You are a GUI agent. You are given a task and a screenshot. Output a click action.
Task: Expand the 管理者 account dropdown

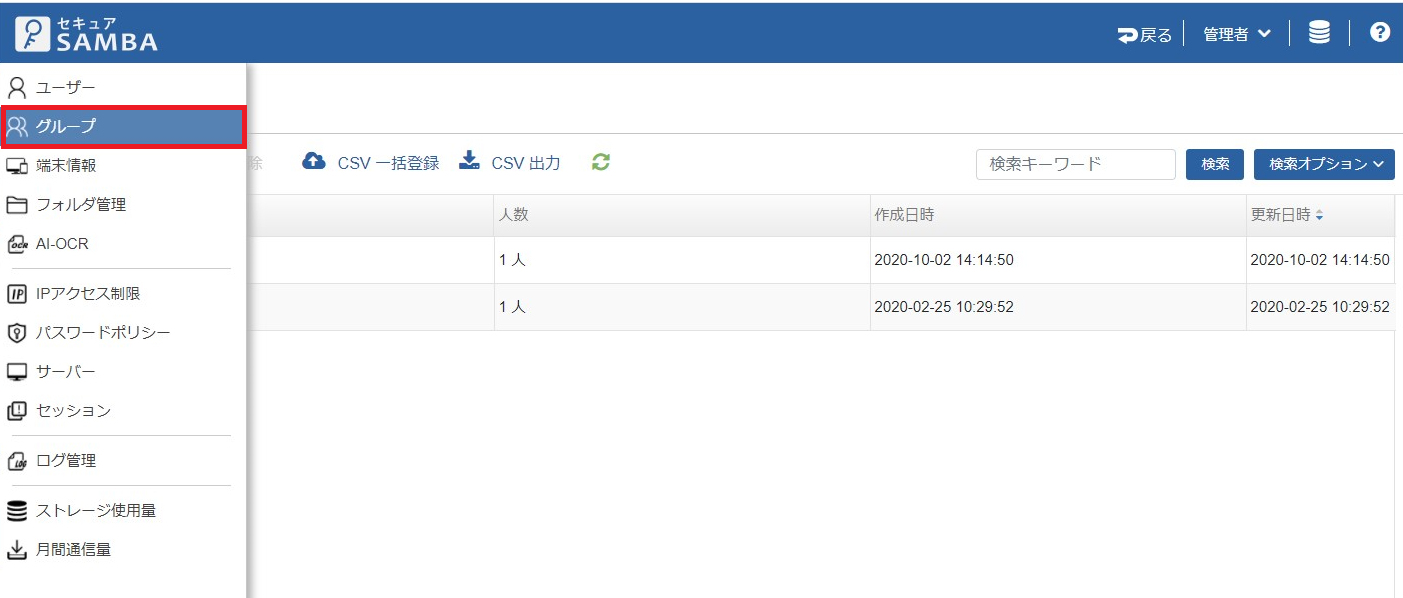1236,34
